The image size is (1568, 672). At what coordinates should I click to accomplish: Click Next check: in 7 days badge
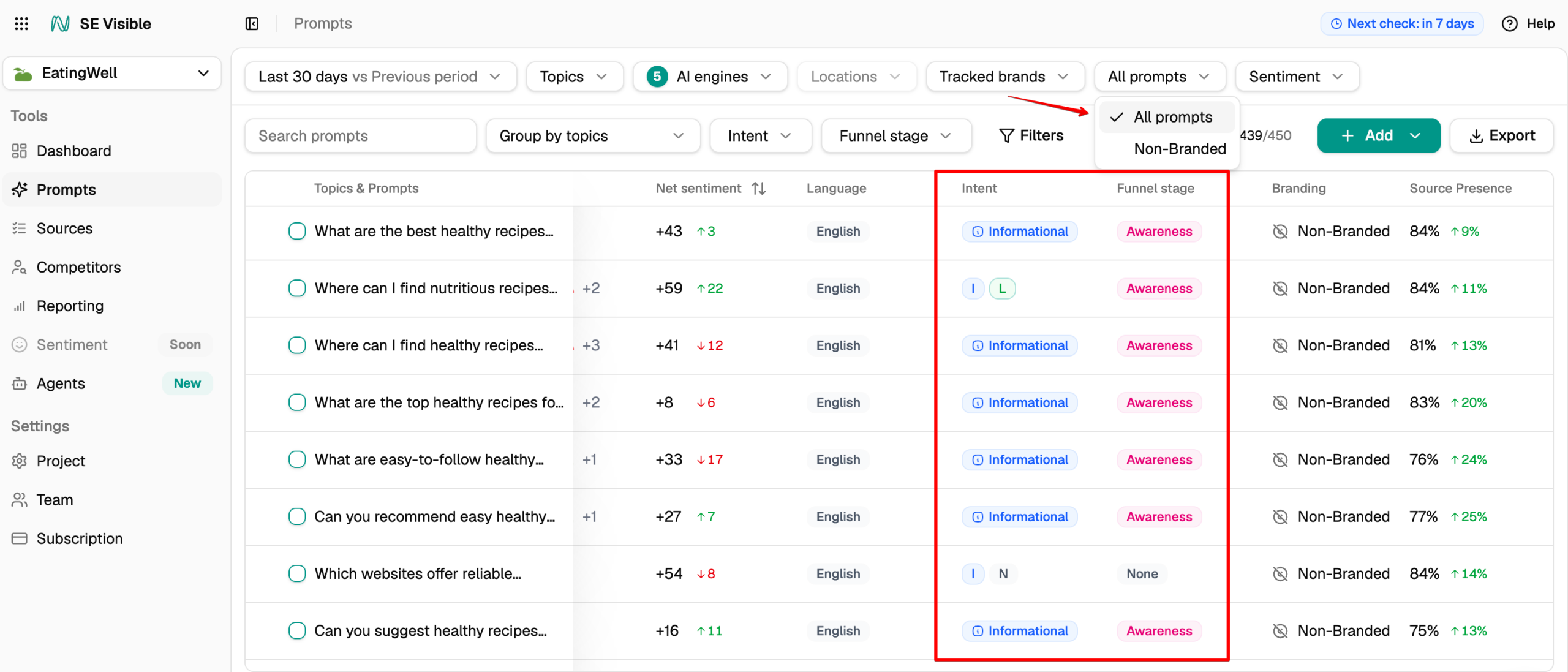point(1401,23)
